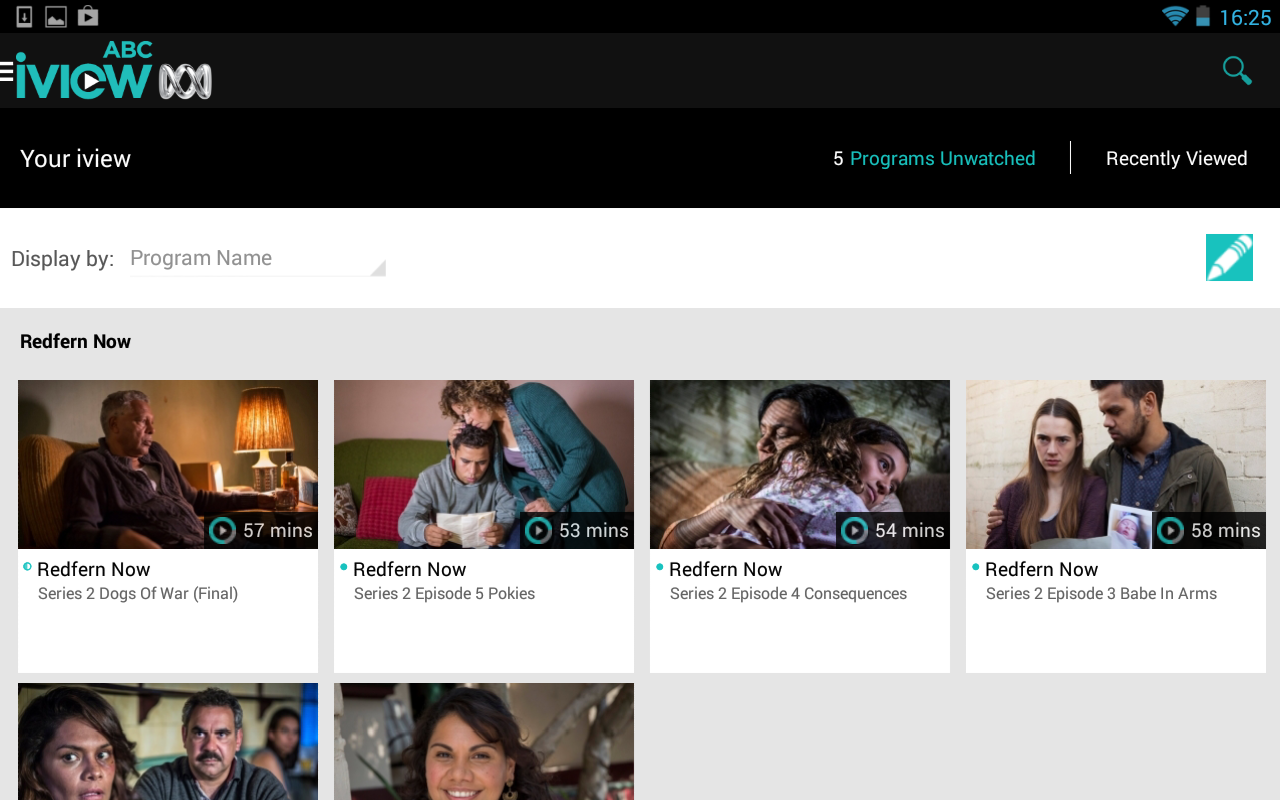
Task: Click the play icon on Pokies episode
Action: coord(537,530)
